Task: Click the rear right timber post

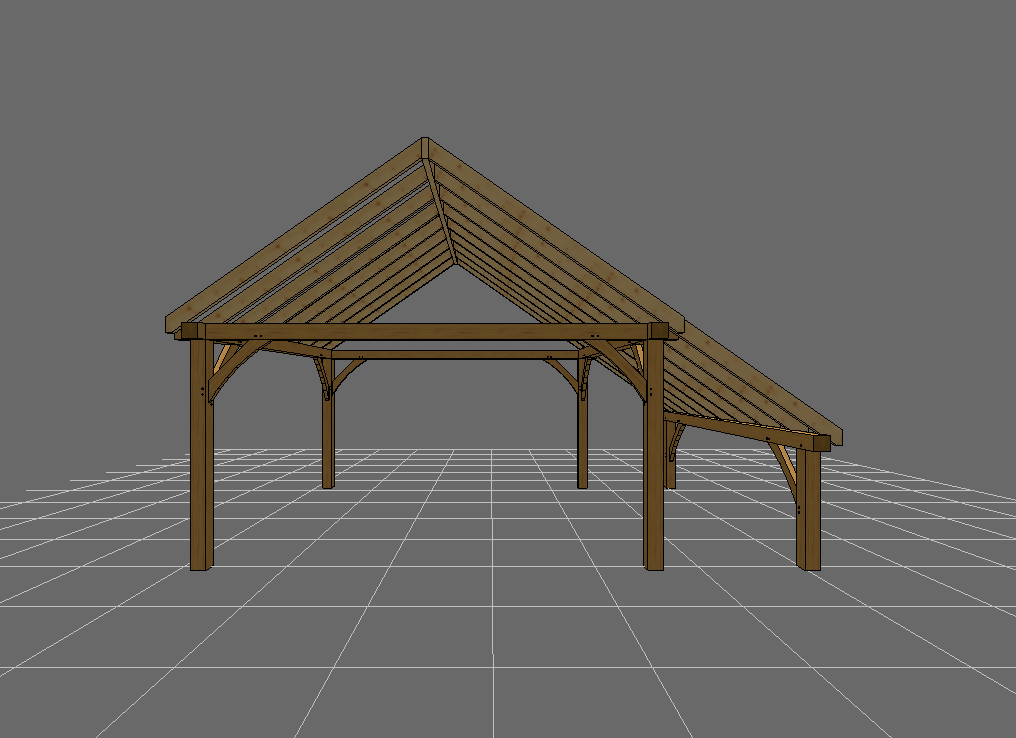Action: (582, 430)
